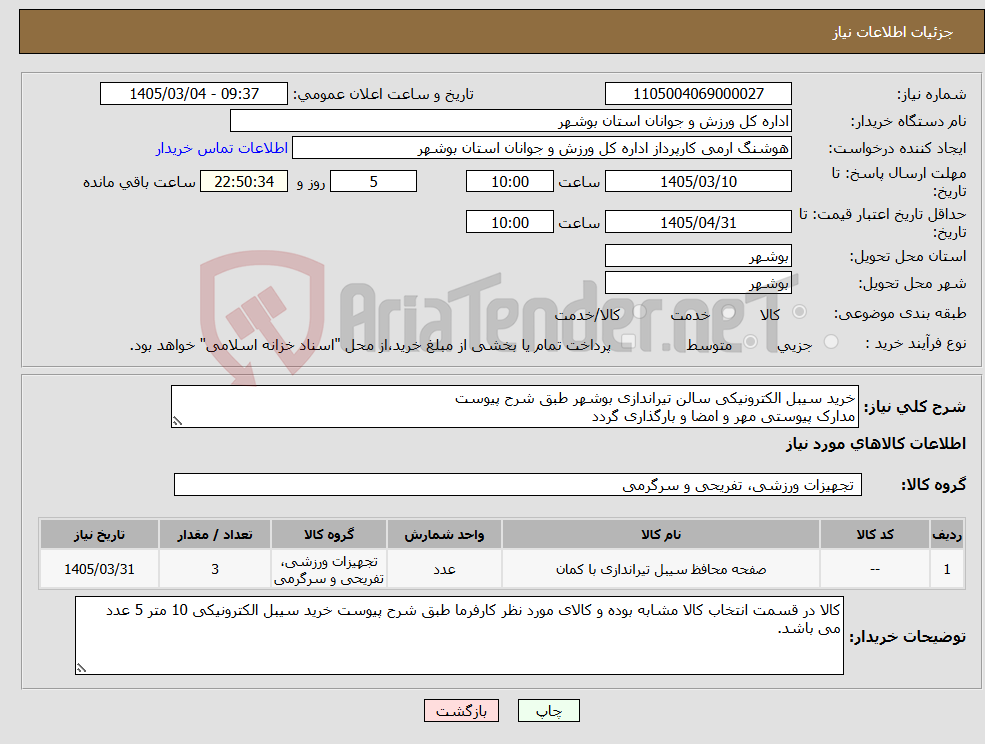Click the remaining time 22:50:34 field
This screenshot has width=985, height=744.
point(244,182)
